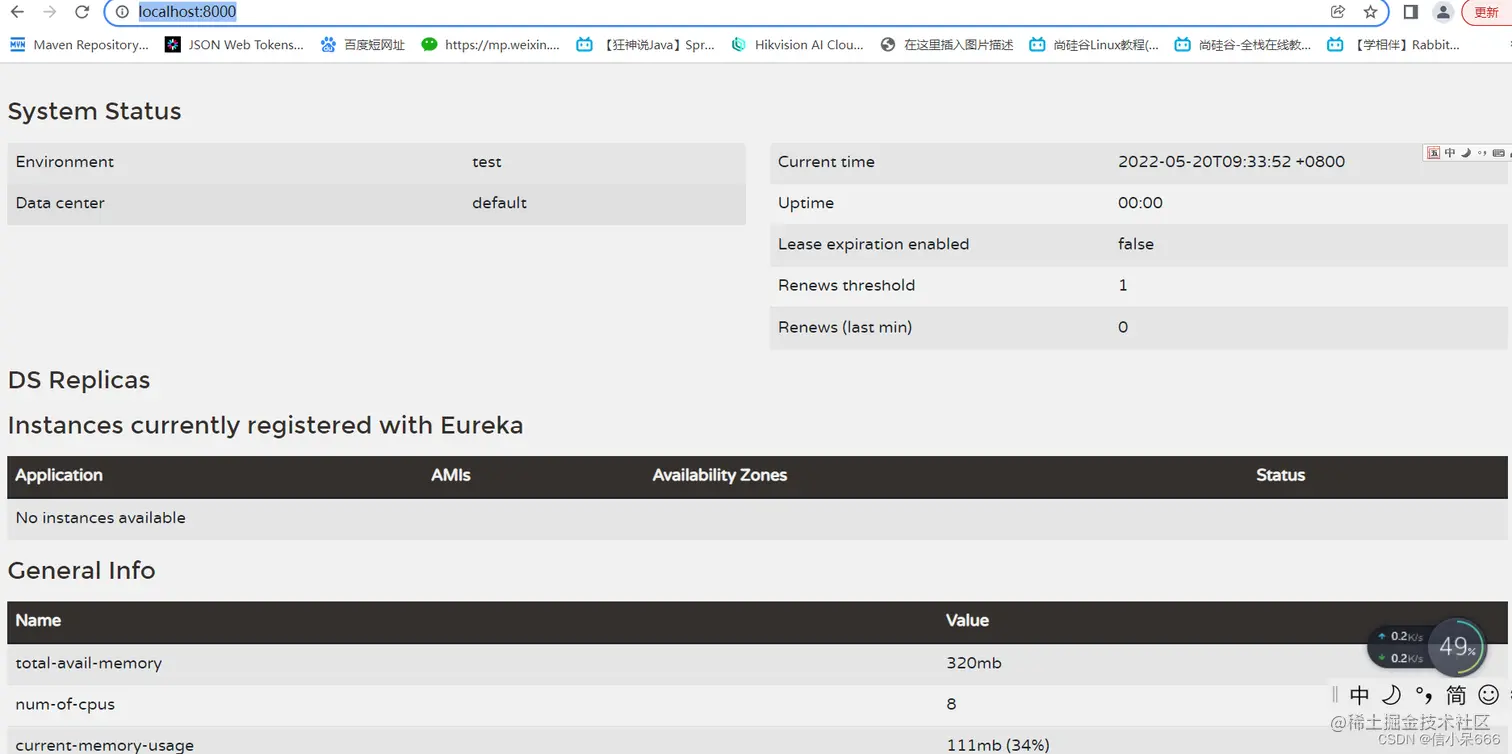Click the Availability Zones column header
The image size is (1512, 754).
720,475
